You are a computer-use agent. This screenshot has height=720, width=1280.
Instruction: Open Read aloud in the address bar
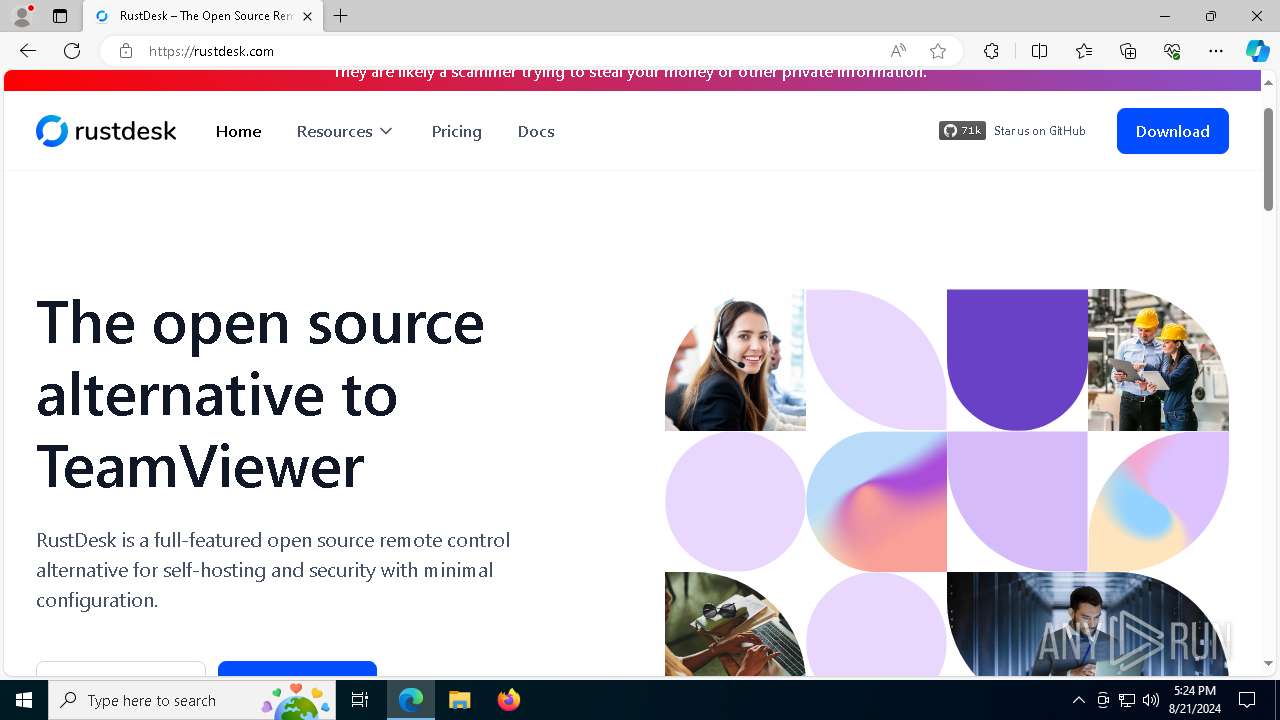(898, 51)
